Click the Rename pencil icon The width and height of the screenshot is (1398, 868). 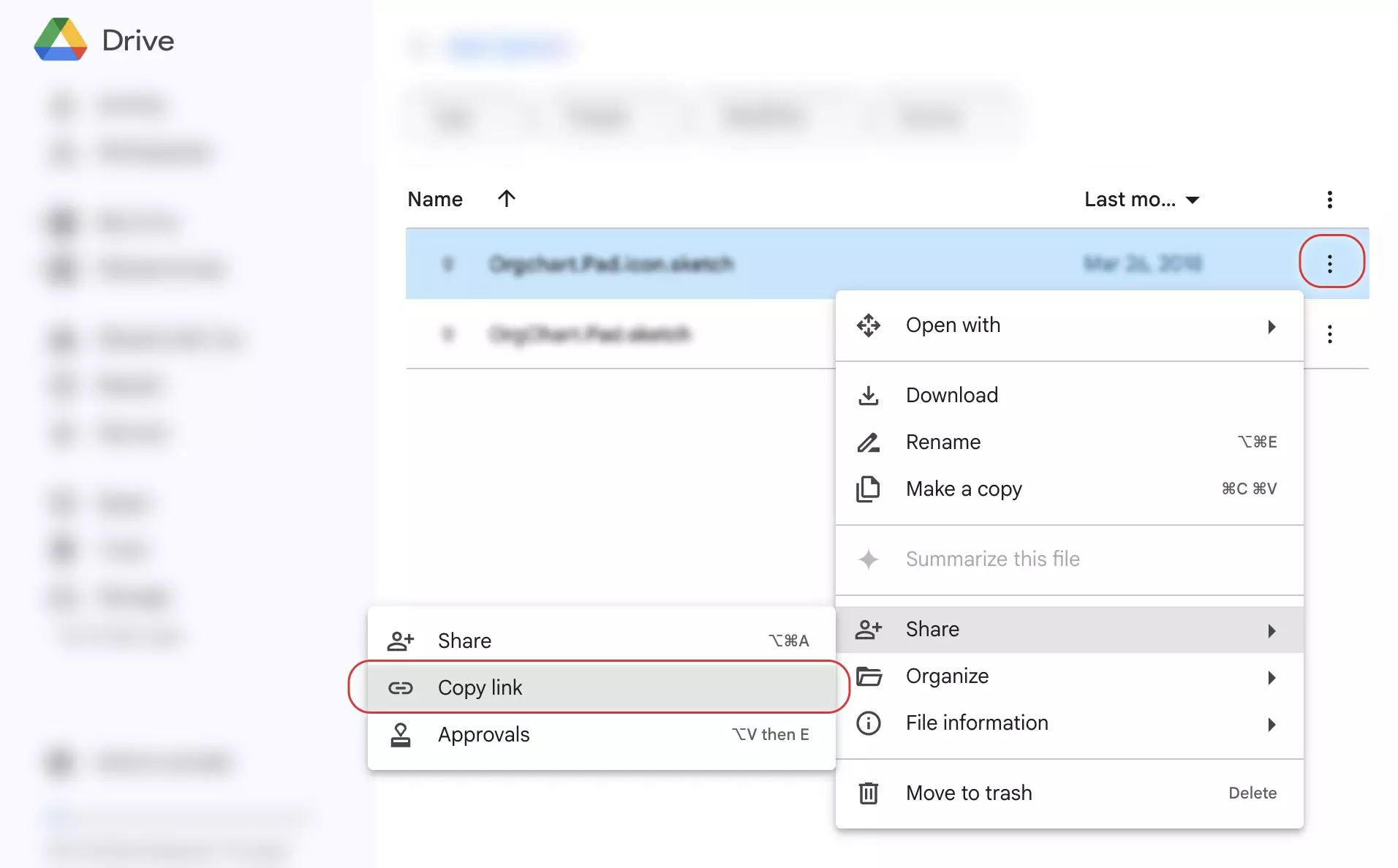[x=869, y=442]
